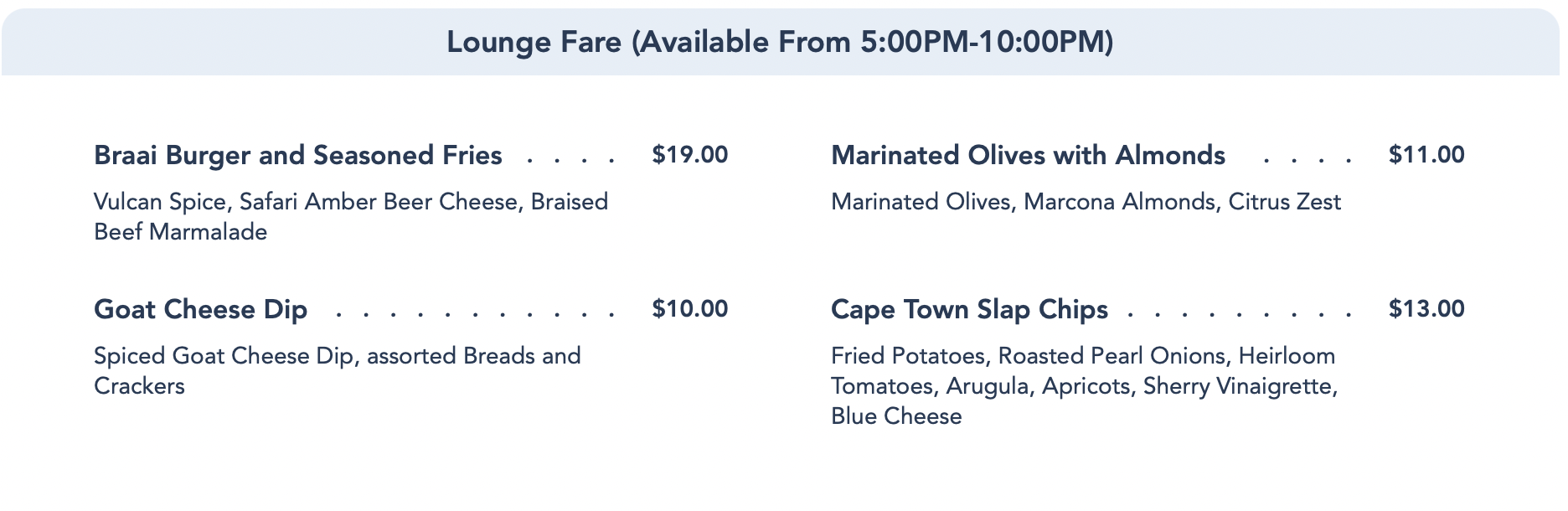This screenshot has height=511, width=1568.
Task: Click the Lounge Fare section header
Action: point(780,42)
